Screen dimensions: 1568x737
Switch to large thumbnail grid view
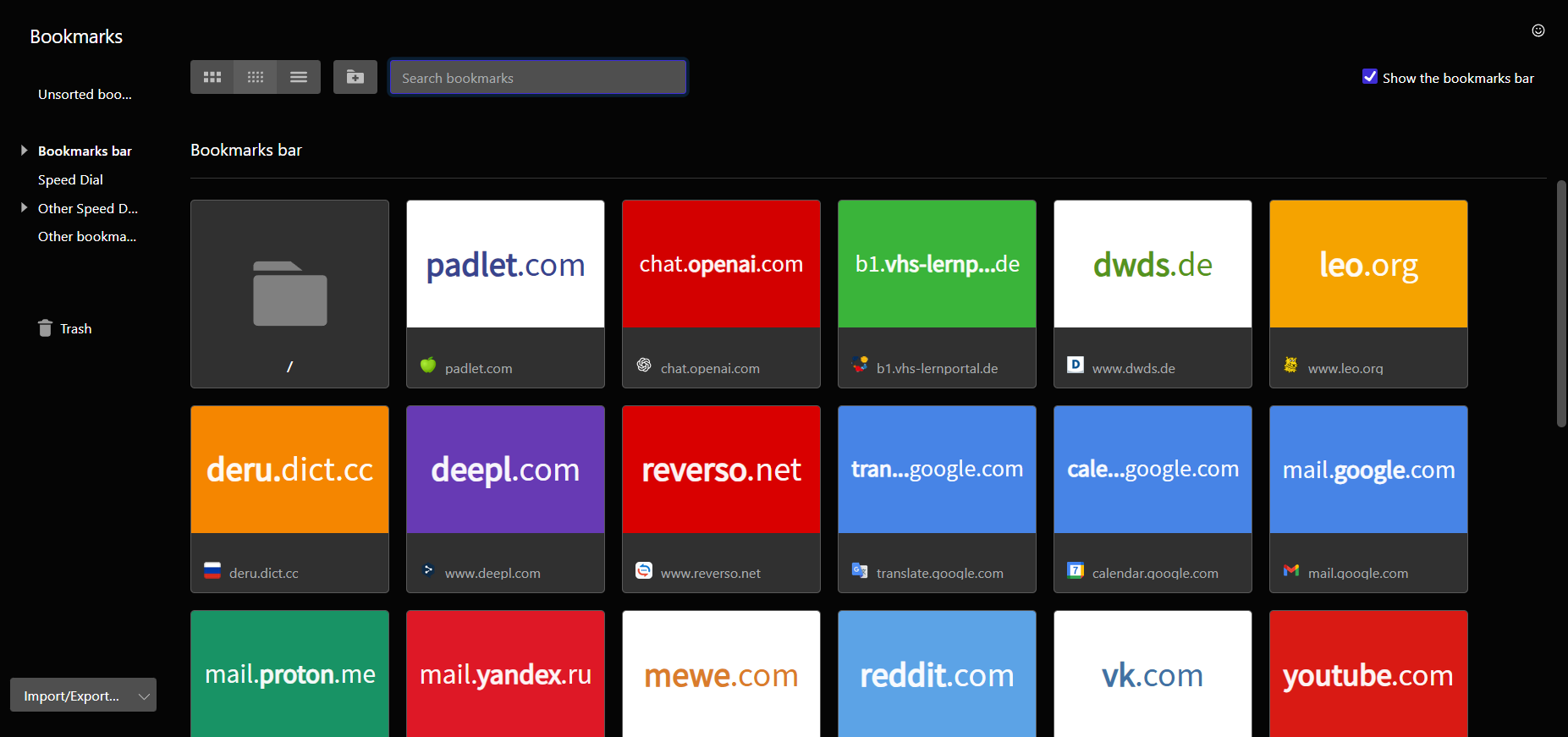(212, 77)
